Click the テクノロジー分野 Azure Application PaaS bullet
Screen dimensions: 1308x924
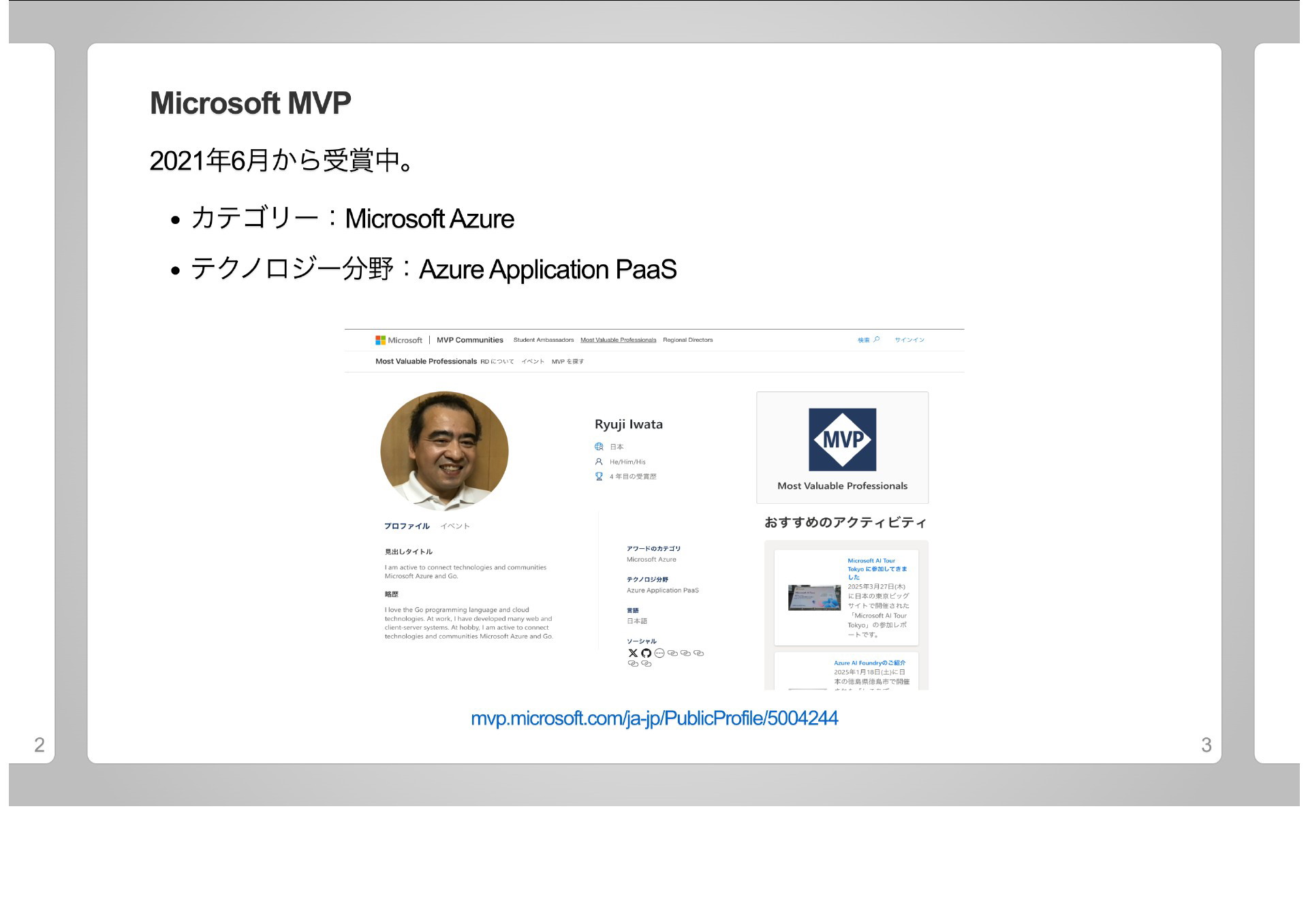tap(434, 269)
